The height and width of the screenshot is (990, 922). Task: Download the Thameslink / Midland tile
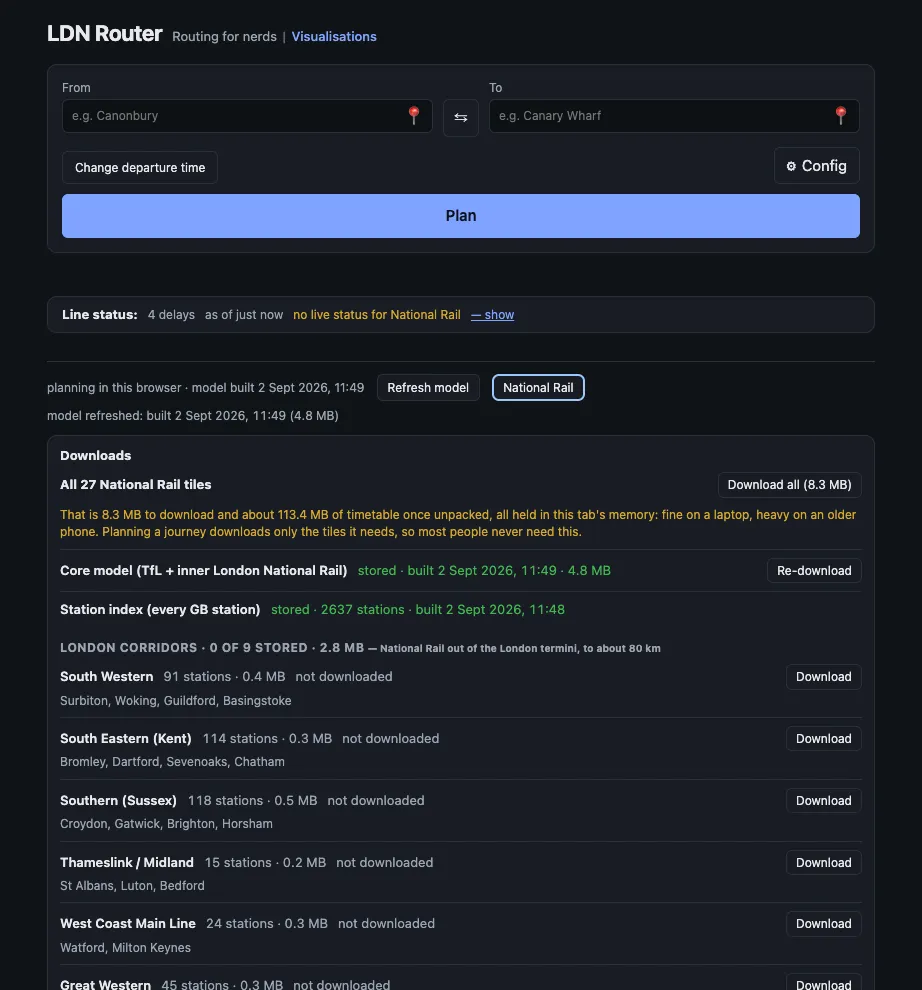823,862
